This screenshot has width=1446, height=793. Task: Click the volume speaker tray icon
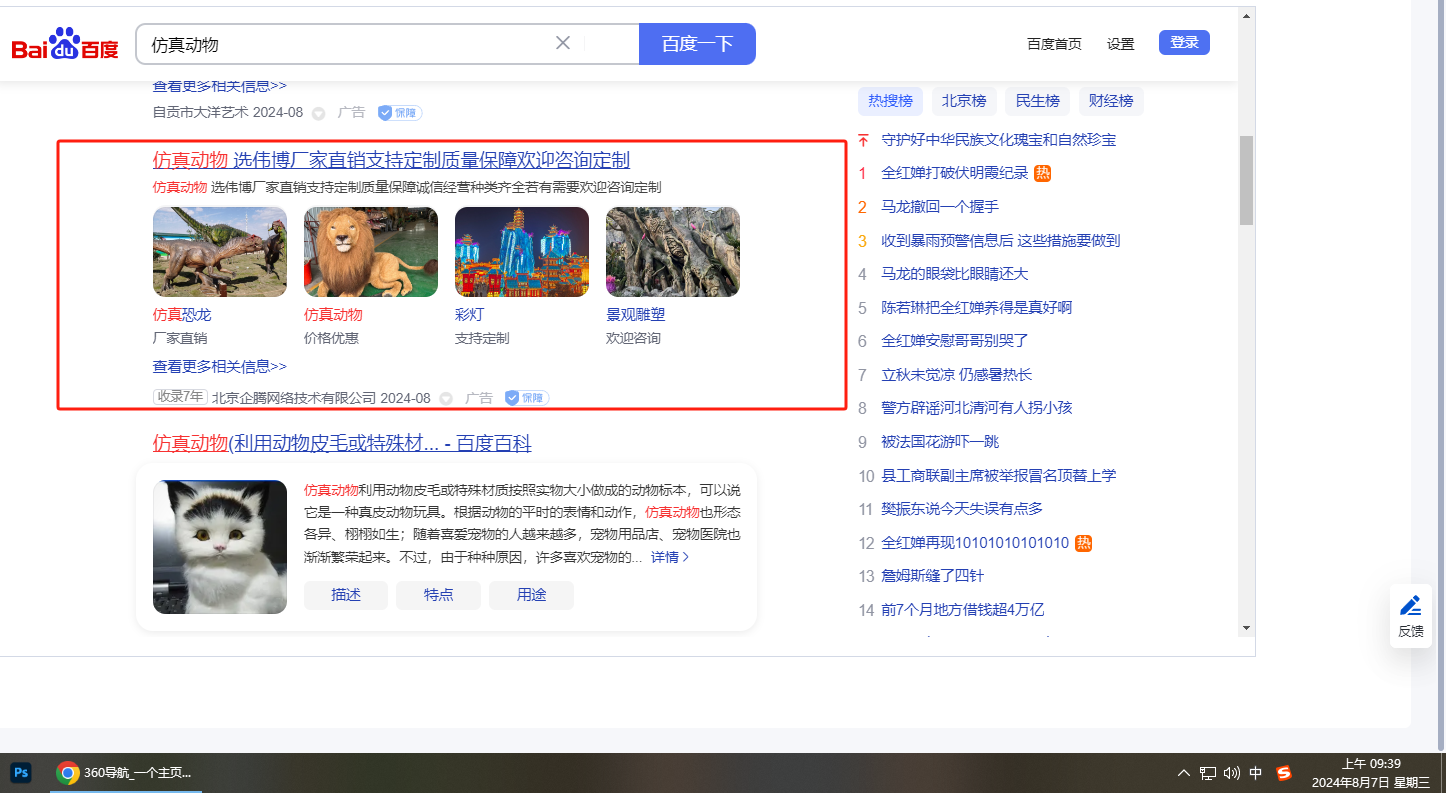pyautogui.click(x=1232, y=773)
